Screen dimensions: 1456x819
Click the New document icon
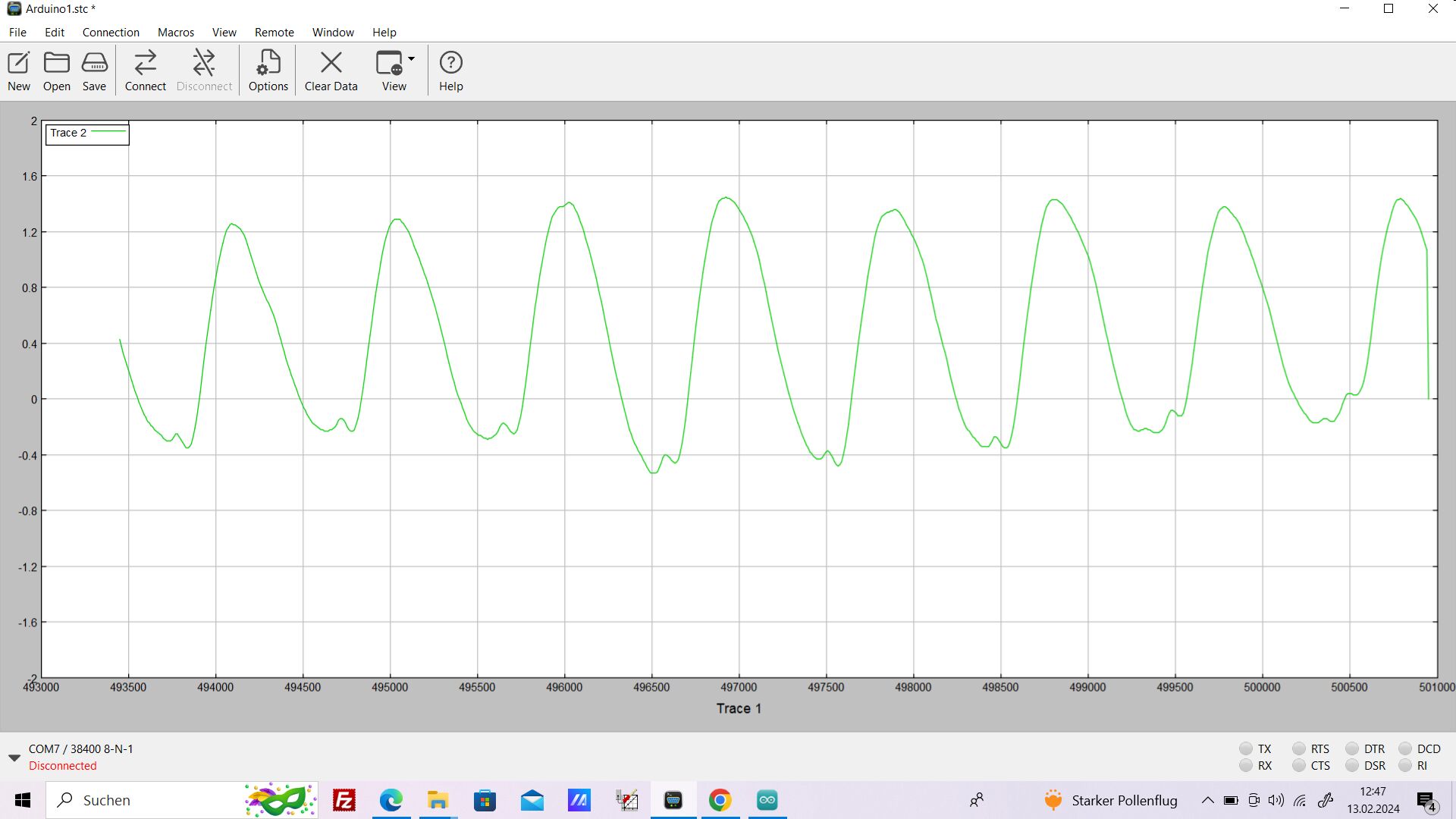click(19, 64)
